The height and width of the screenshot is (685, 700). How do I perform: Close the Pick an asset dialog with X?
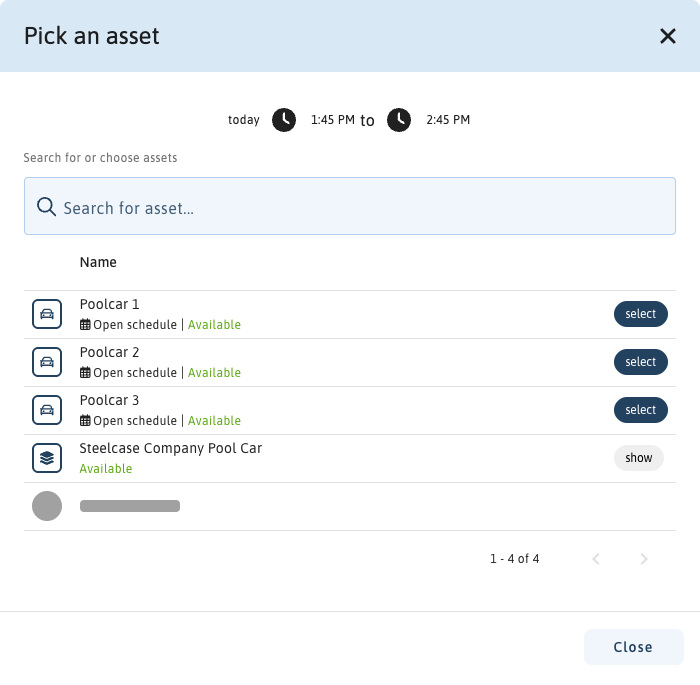click(668, 36)
